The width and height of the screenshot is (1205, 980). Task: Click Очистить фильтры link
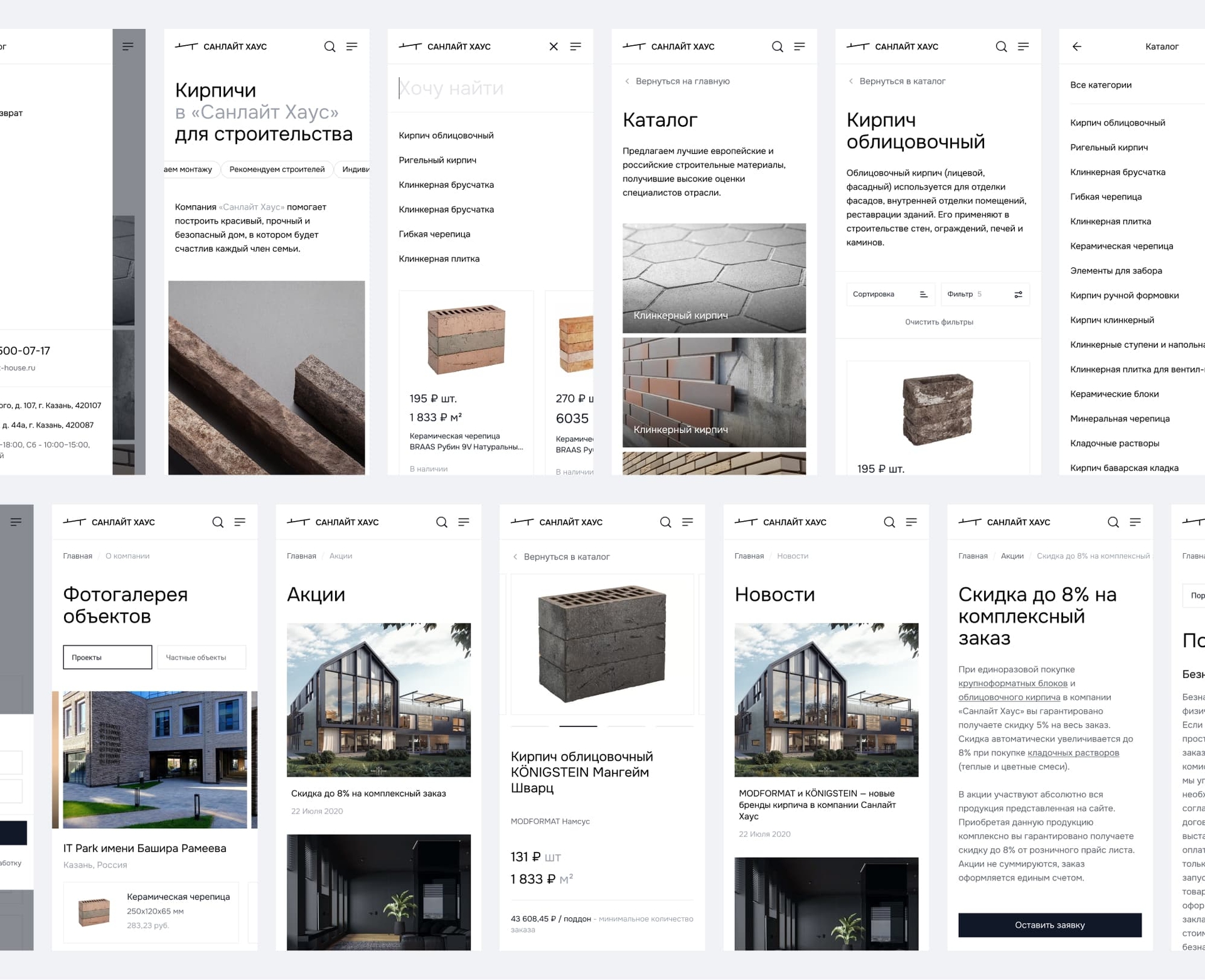click(939, 322)
